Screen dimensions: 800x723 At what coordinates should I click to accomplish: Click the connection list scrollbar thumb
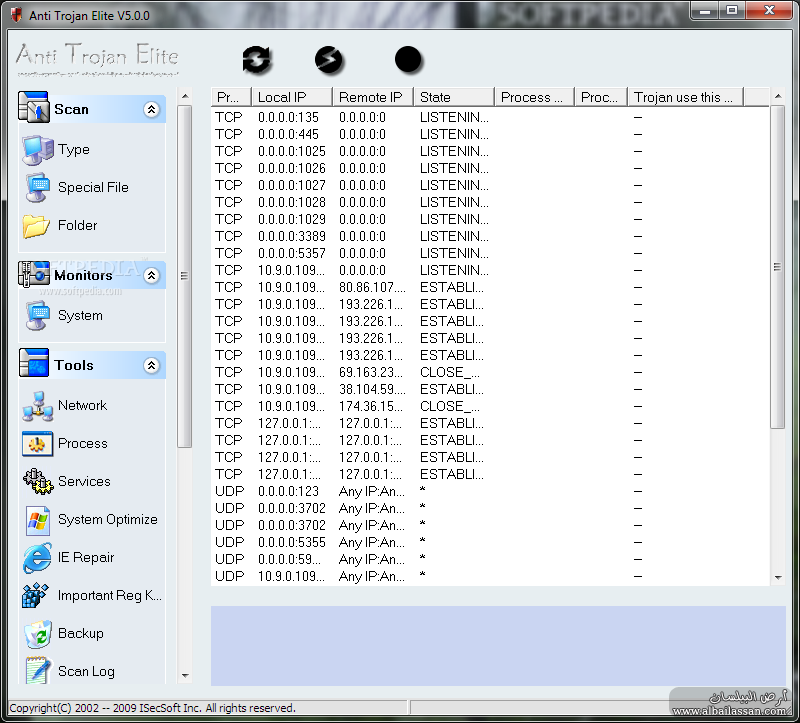point(778,267)
